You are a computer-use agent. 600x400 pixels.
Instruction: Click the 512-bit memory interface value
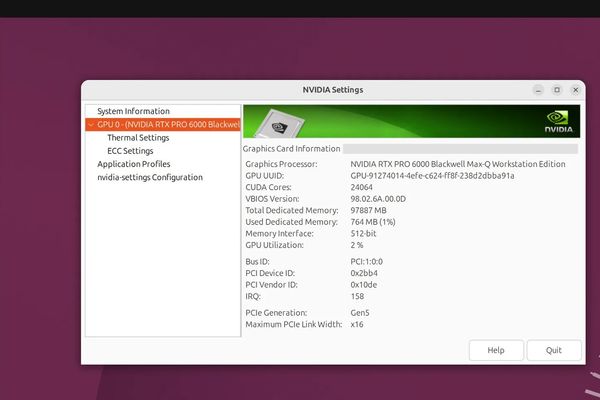point(363,233)
